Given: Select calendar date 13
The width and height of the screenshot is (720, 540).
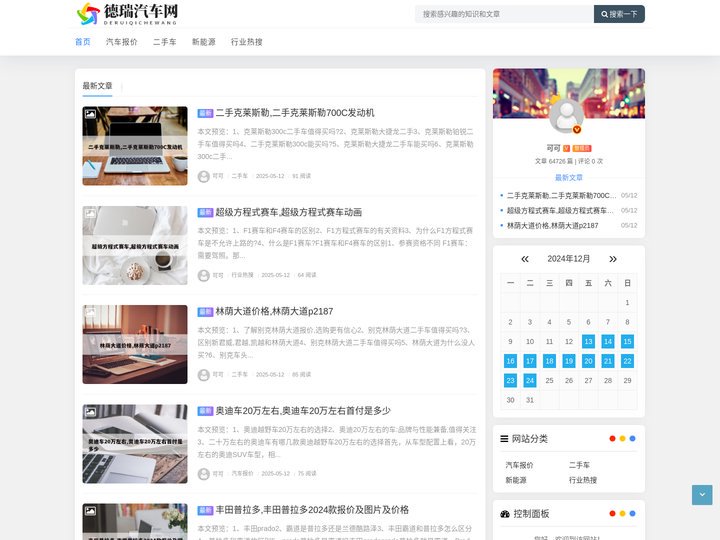Looking at the screenshot, I should pos(588,341).
